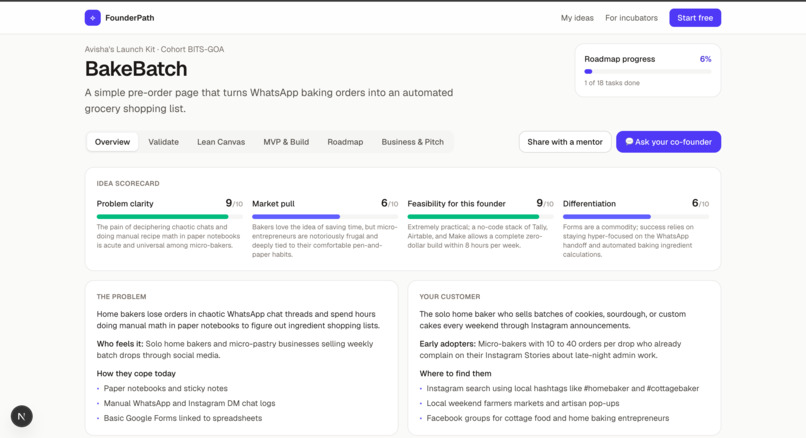
Task: Open the Overview tab
Action: click(113, 142)
